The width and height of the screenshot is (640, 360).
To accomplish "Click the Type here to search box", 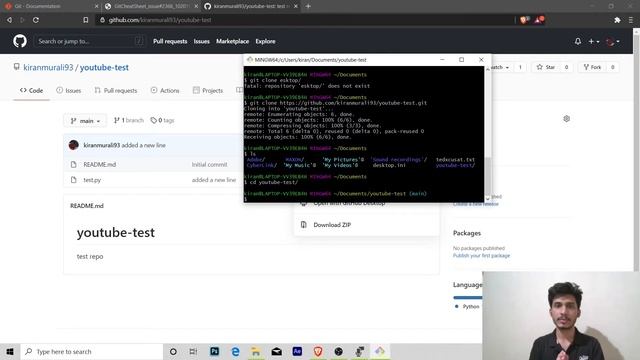I will click(92, 351).
